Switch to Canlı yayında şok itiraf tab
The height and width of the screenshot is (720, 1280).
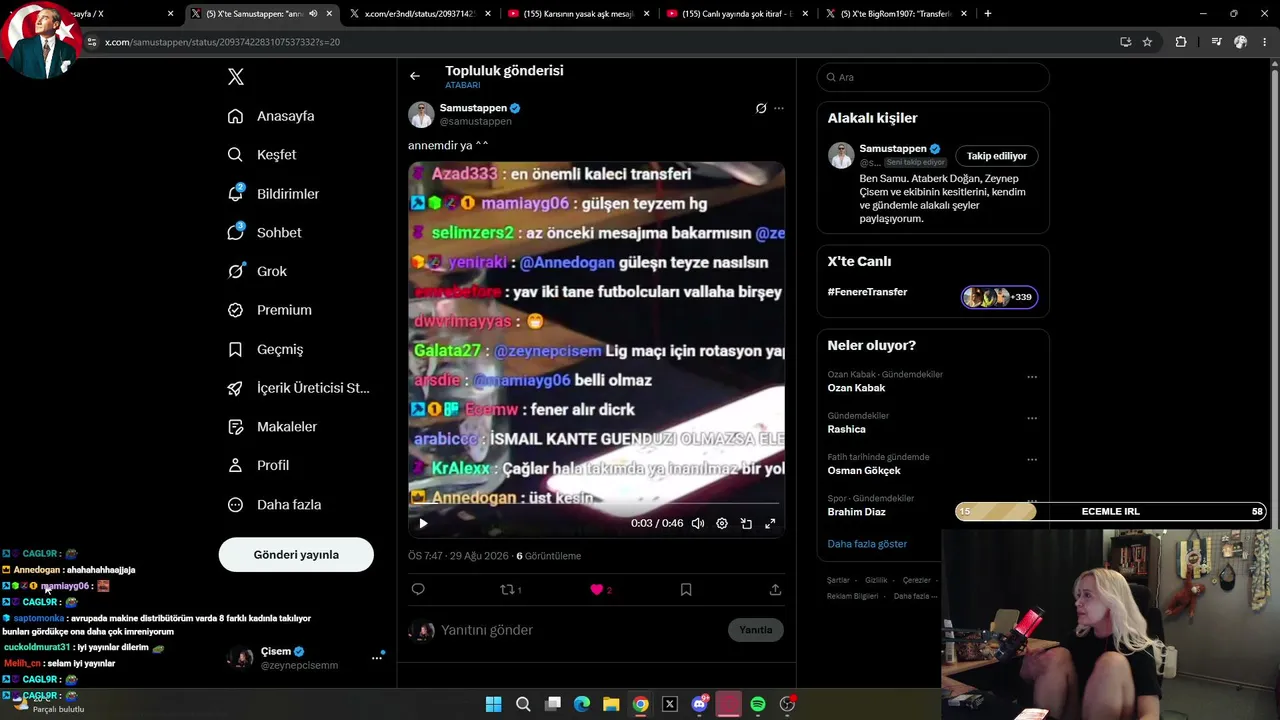[x=738, y=14]
